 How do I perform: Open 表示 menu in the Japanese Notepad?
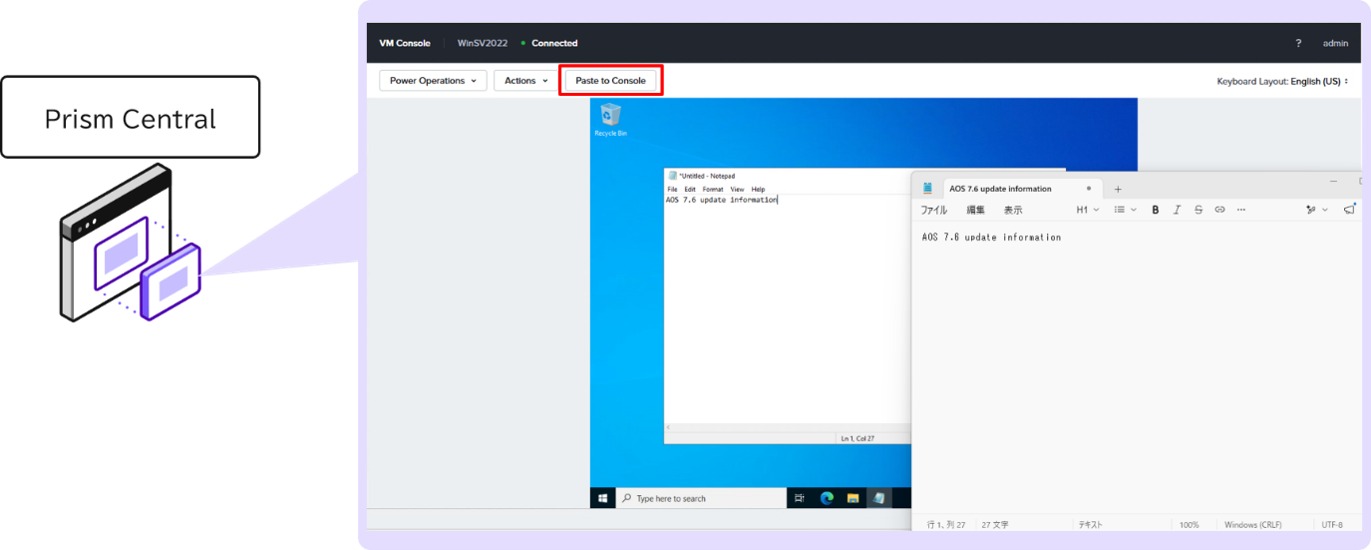pos(1013,210)
